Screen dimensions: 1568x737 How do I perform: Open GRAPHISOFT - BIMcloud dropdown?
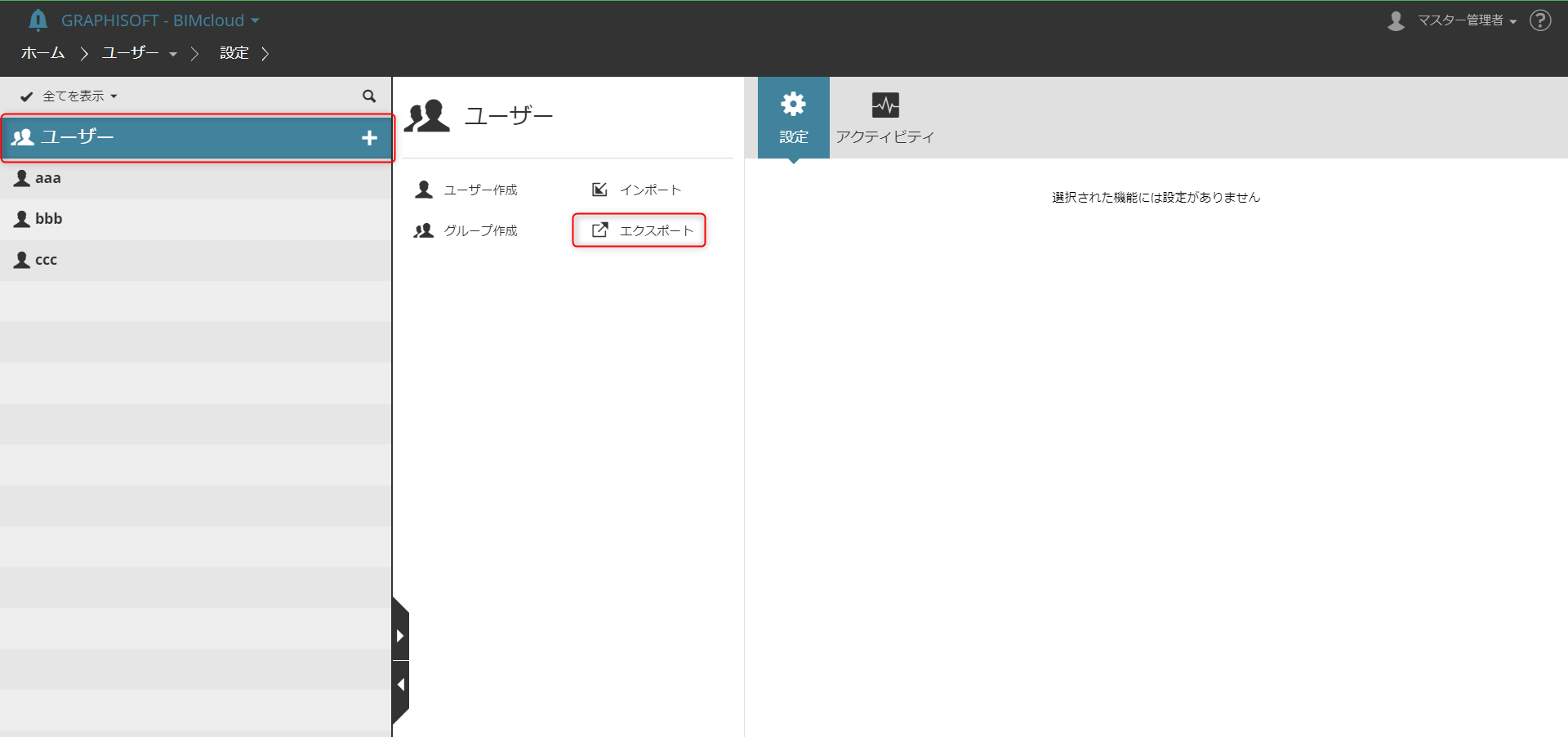(x=160, y=20)
